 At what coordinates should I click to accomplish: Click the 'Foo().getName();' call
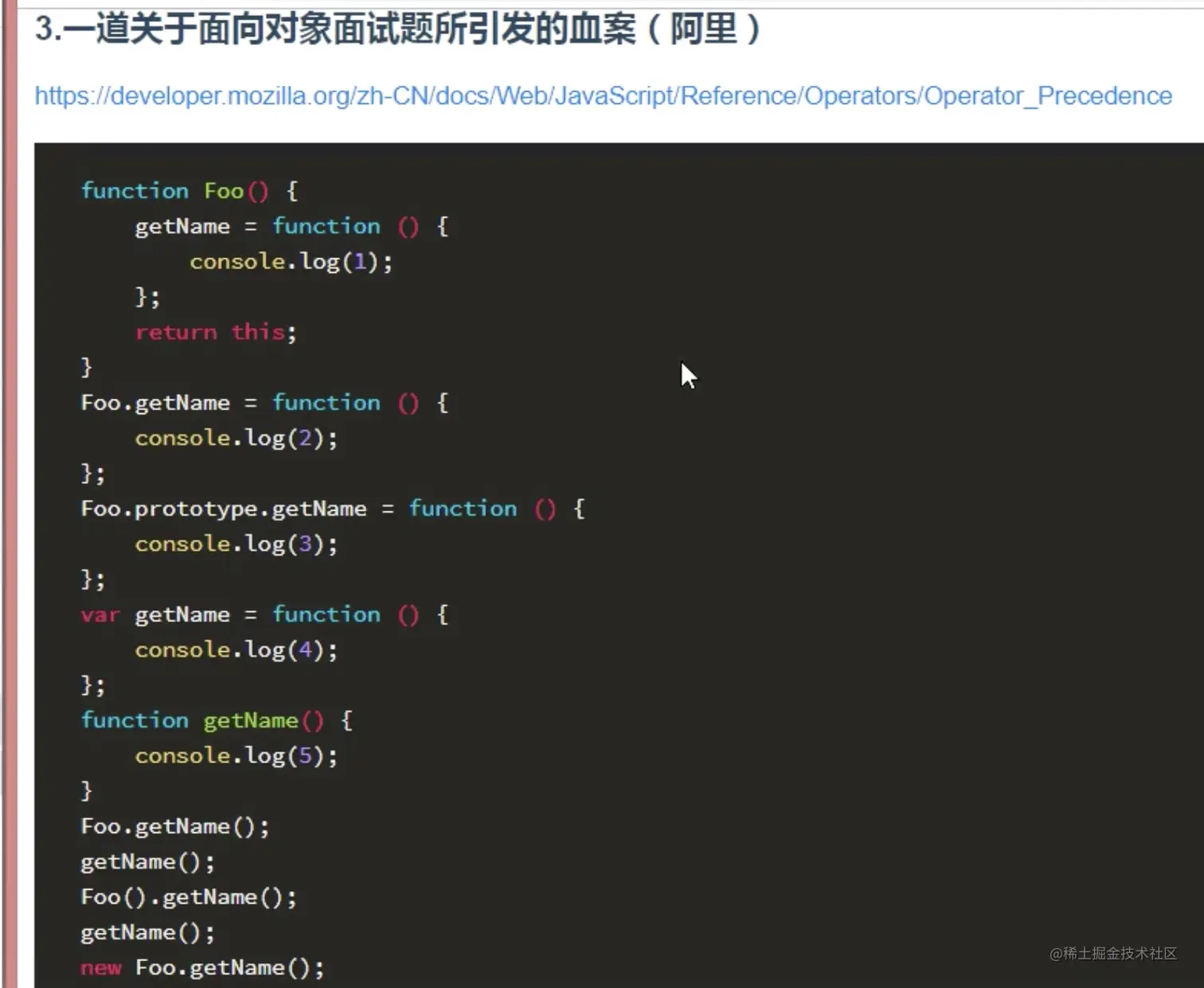(189, 896)
